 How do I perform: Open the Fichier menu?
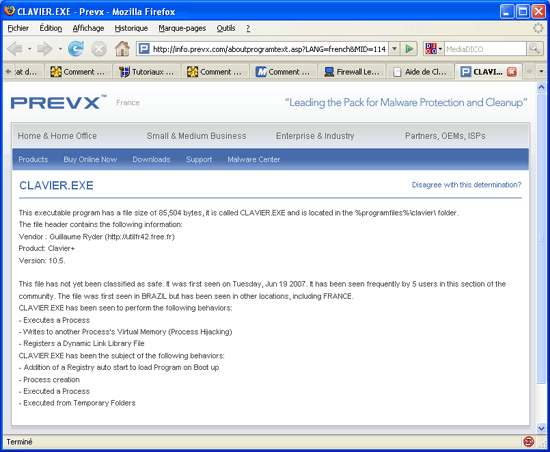(x=18, y=28)
